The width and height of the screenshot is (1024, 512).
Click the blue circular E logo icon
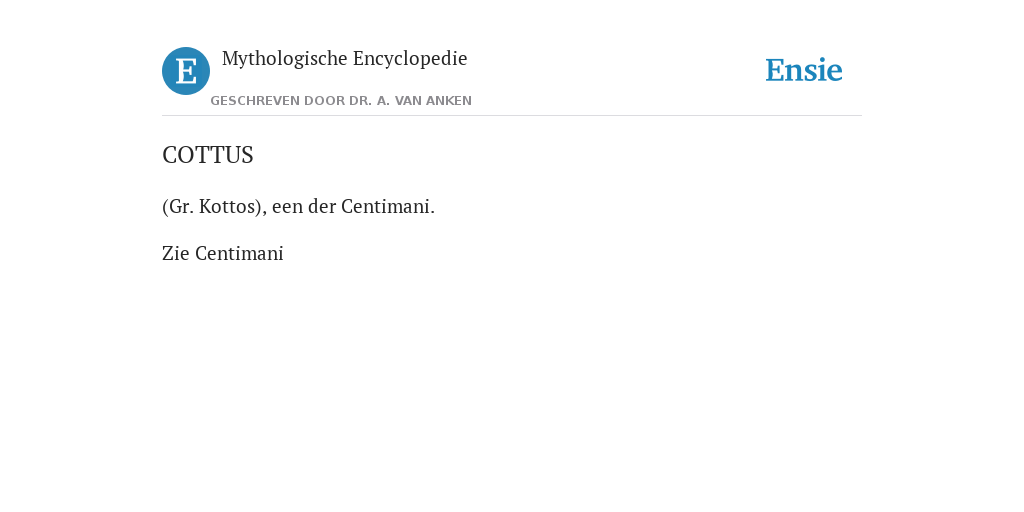pos(186,71)
